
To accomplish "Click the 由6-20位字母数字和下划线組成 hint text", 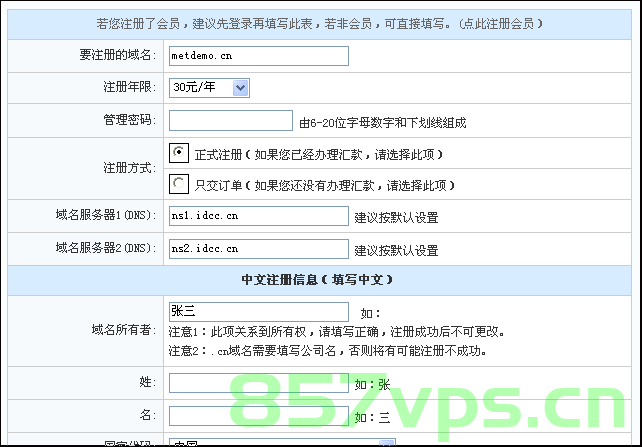I will pos(383,123).
